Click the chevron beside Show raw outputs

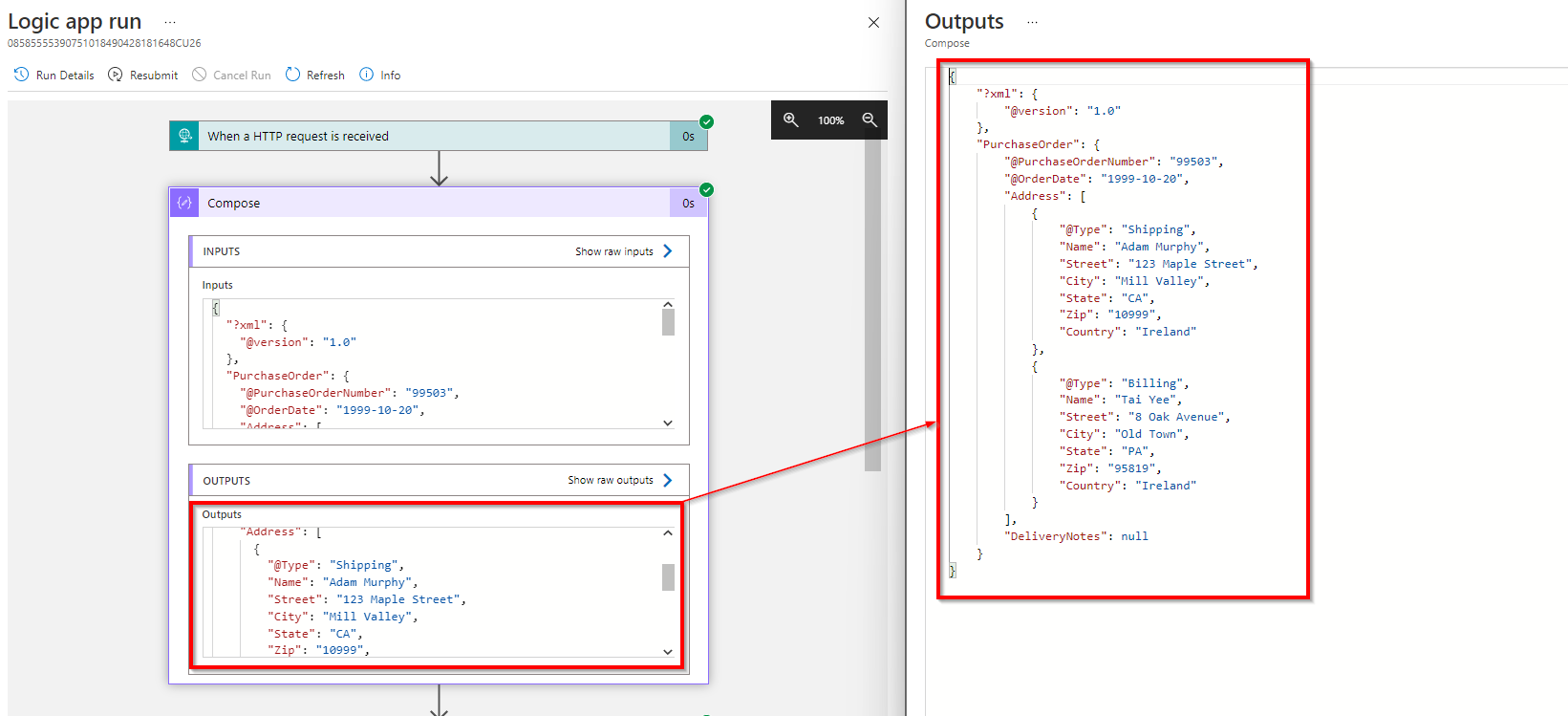pos(668,480)
